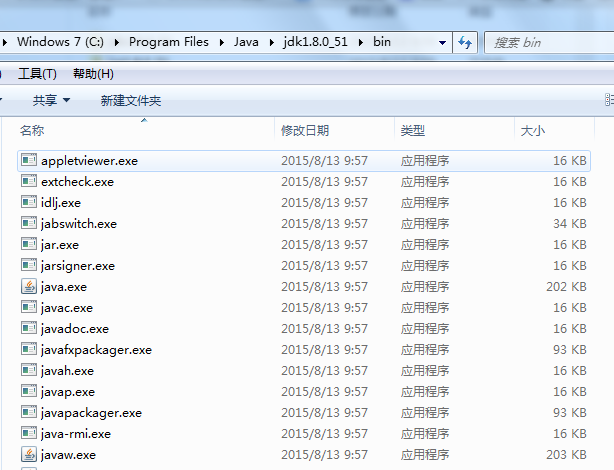Click the appletviewer.exe file icon
Screen dimensions: 614x470
[x=29, y=160]
